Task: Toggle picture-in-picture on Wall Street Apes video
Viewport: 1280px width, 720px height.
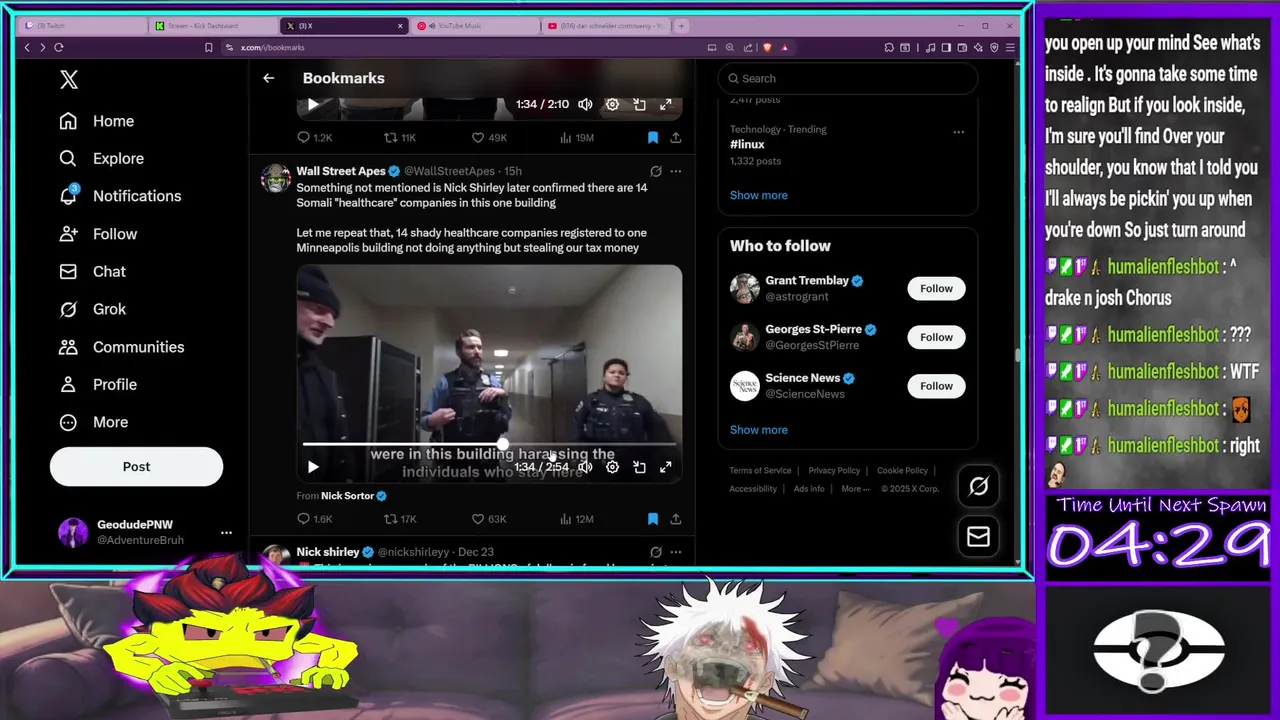Action: click(x=639, y=467)
